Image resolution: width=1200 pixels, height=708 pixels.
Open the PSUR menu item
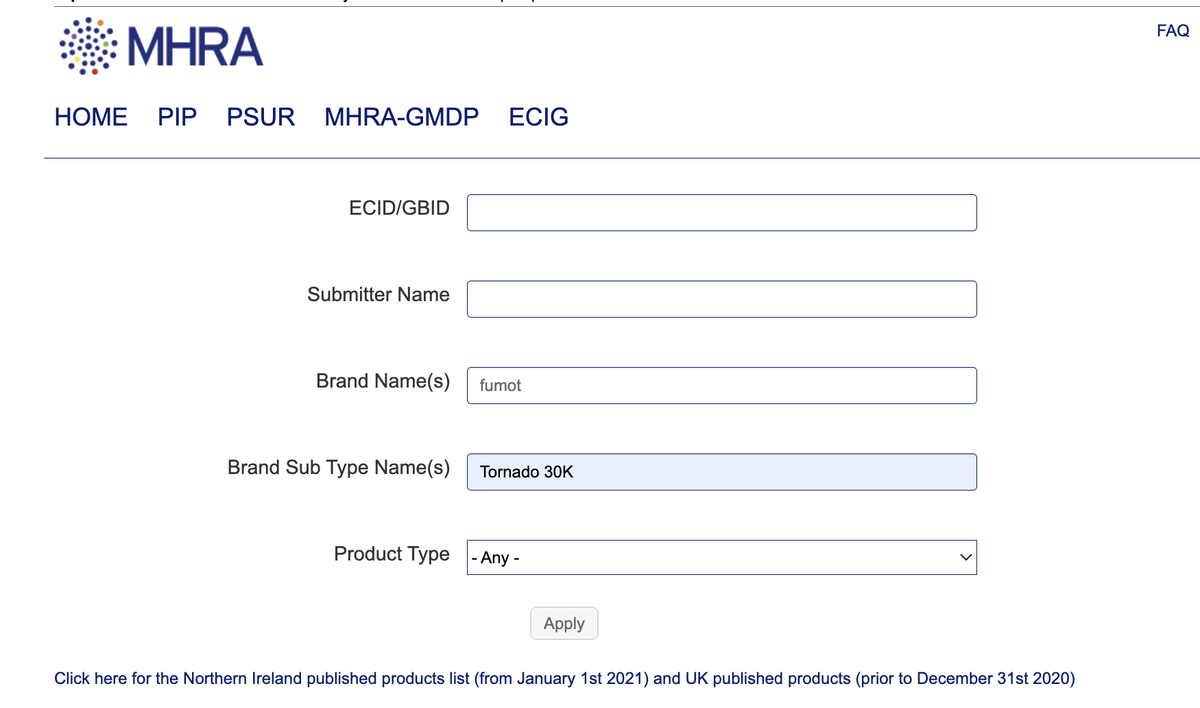click(x=261, y=117)
